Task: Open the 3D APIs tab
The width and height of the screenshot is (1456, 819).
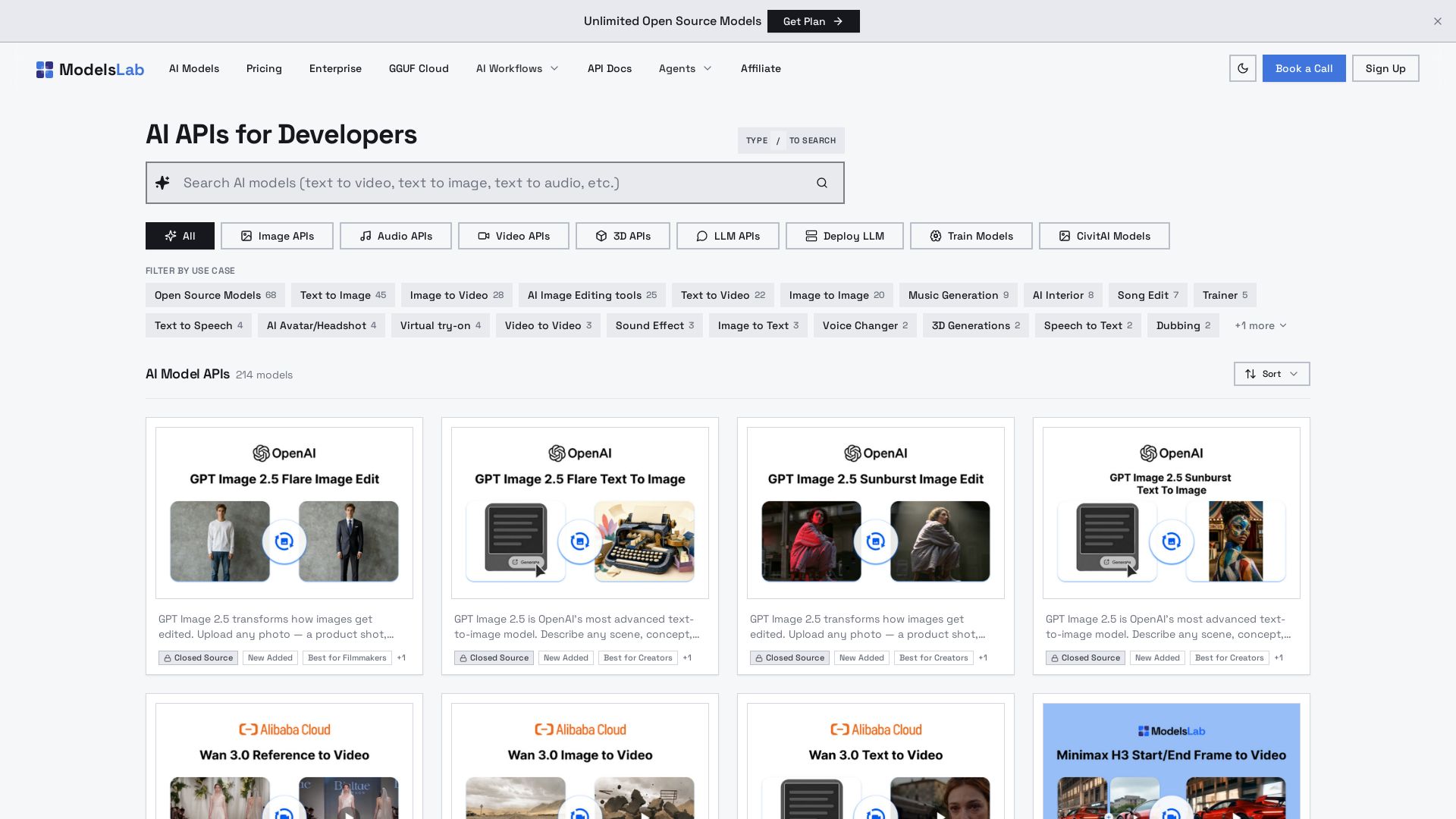Action: [623, 236]
